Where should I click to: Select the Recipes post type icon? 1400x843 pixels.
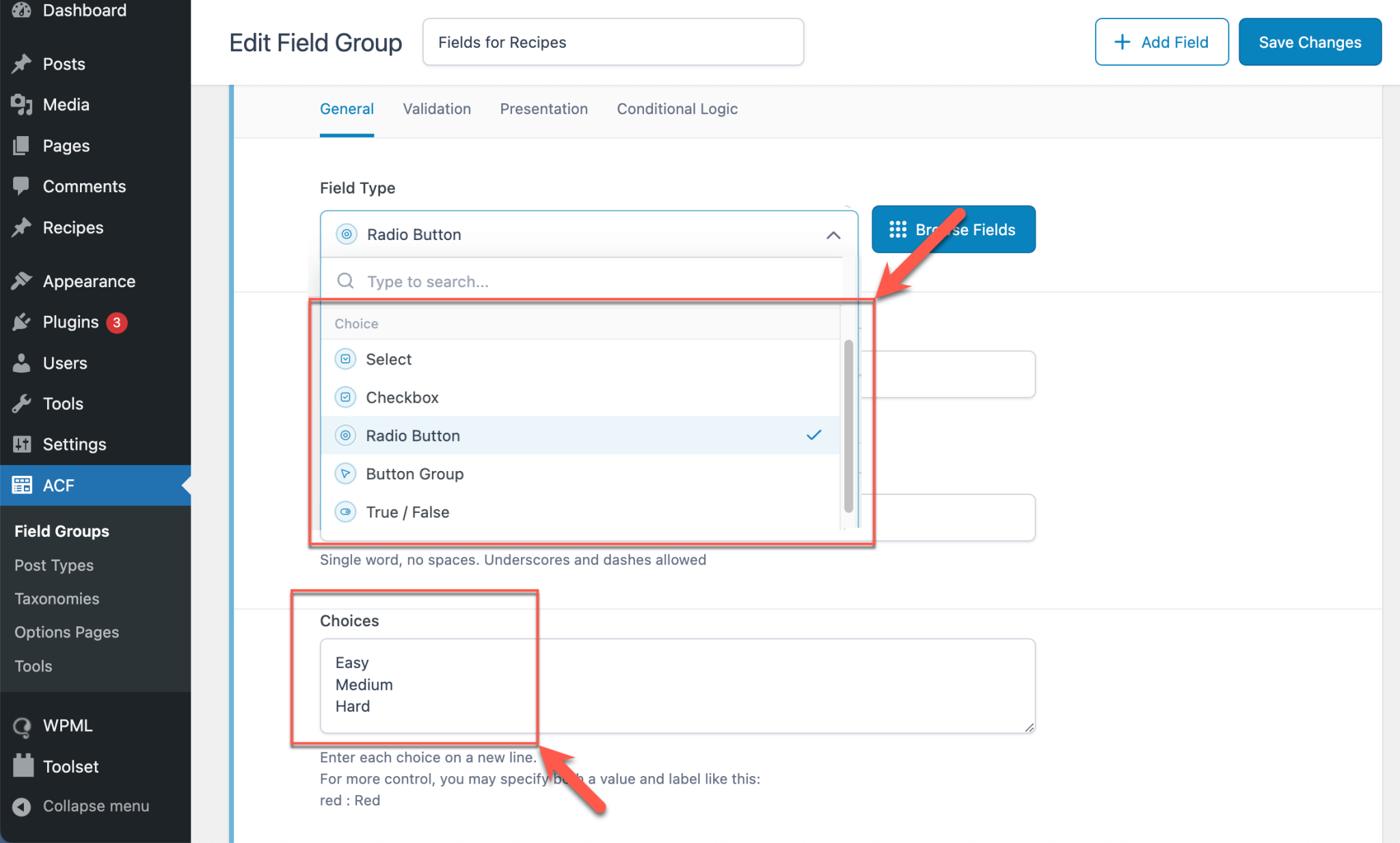23,227
